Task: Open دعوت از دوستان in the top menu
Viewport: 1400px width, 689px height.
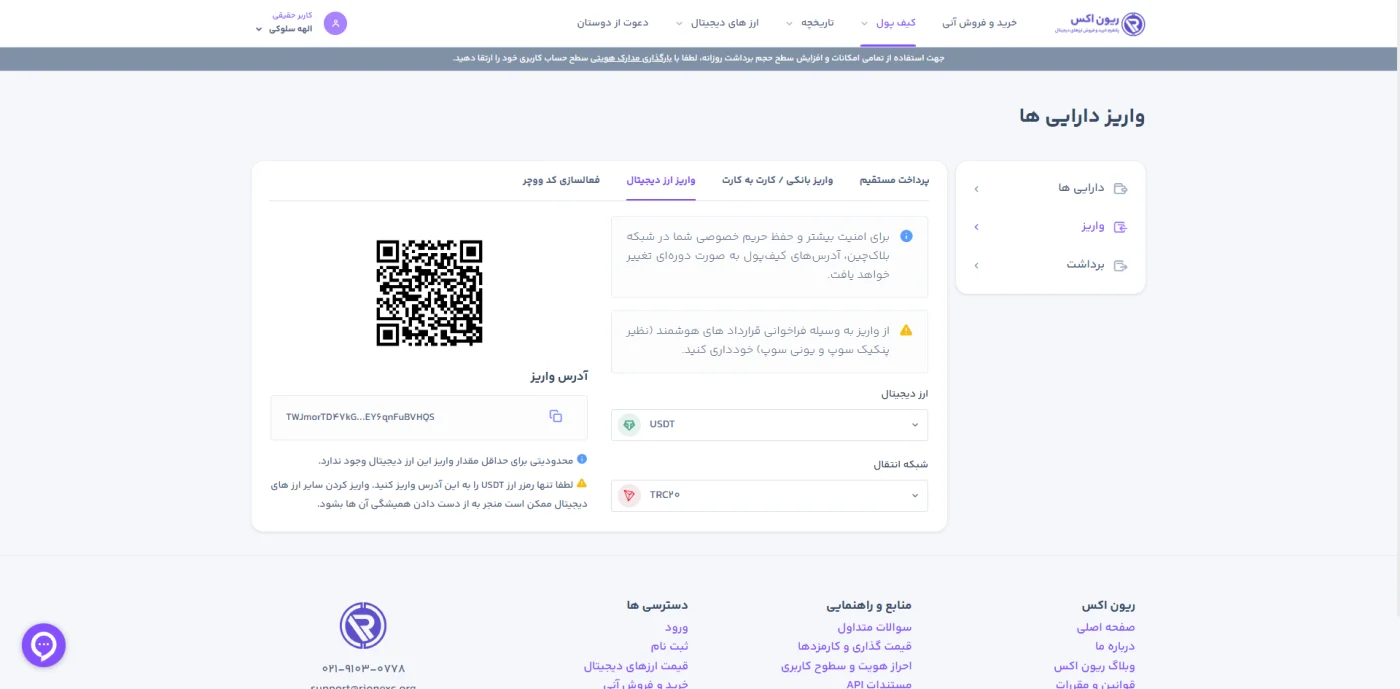Action: [612, 23]
